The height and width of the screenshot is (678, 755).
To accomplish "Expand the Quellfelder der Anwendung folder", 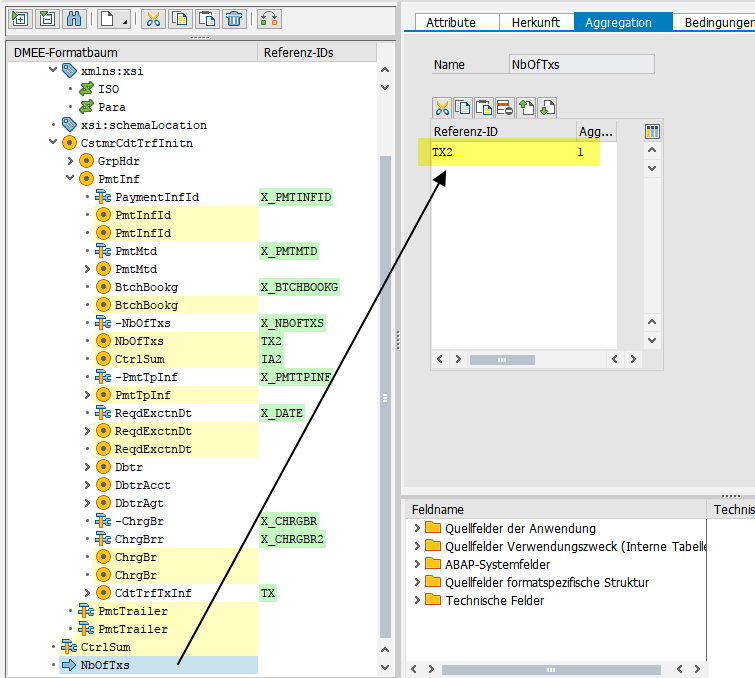I will point(417,528).
